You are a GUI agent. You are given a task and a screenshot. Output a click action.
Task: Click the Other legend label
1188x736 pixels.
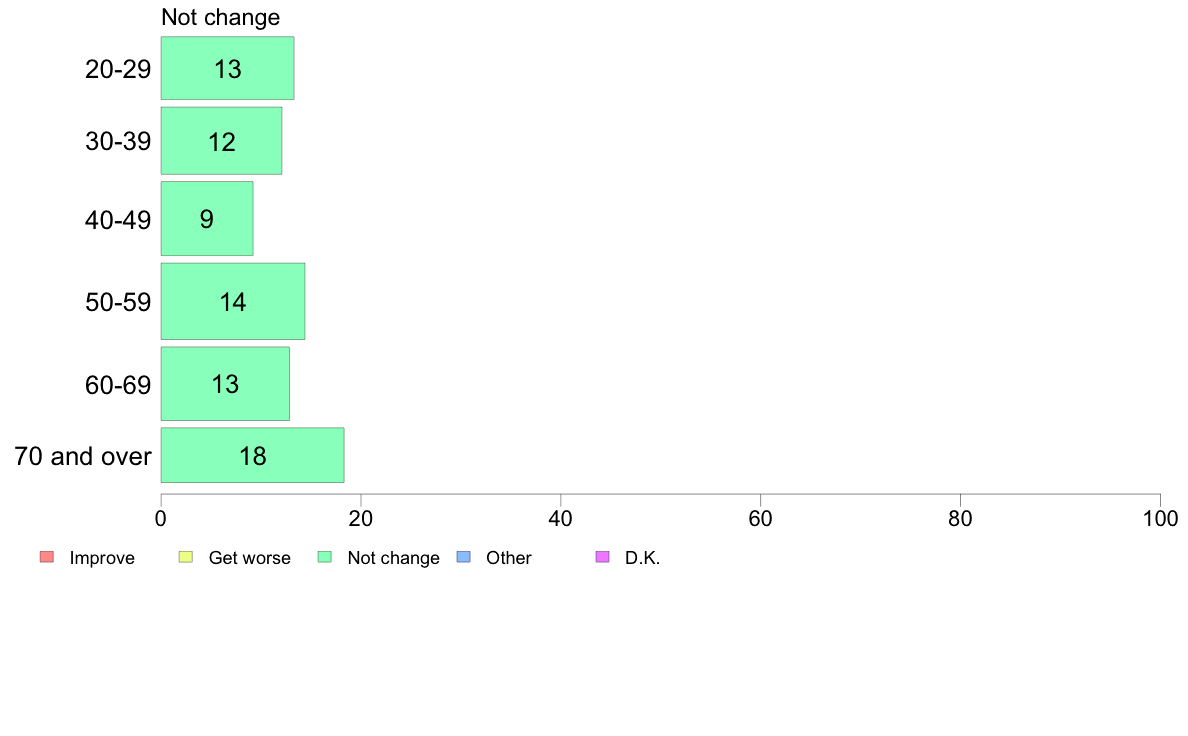pyautogui.click(x=508, y=558)
